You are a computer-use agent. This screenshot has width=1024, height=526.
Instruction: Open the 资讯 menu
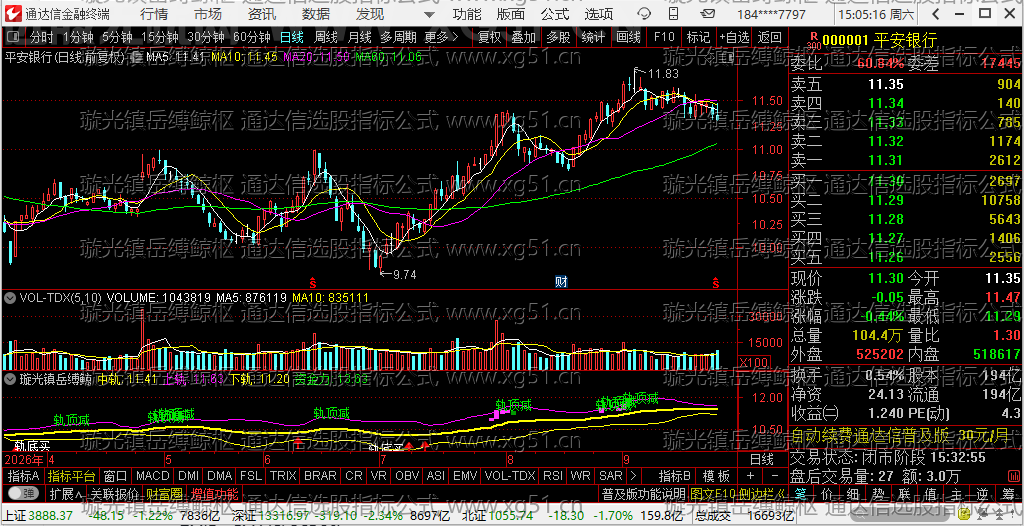[262, 14]
